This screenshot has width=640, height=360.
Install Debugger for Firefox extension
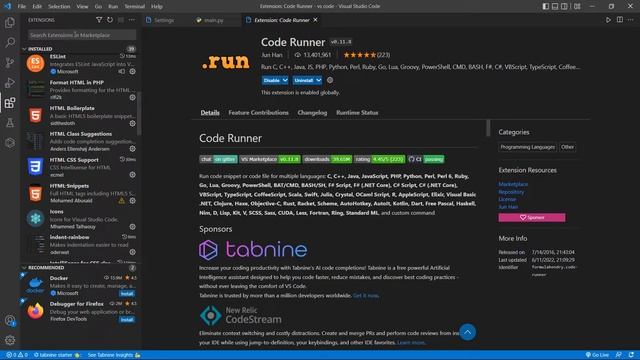[127, 320]
